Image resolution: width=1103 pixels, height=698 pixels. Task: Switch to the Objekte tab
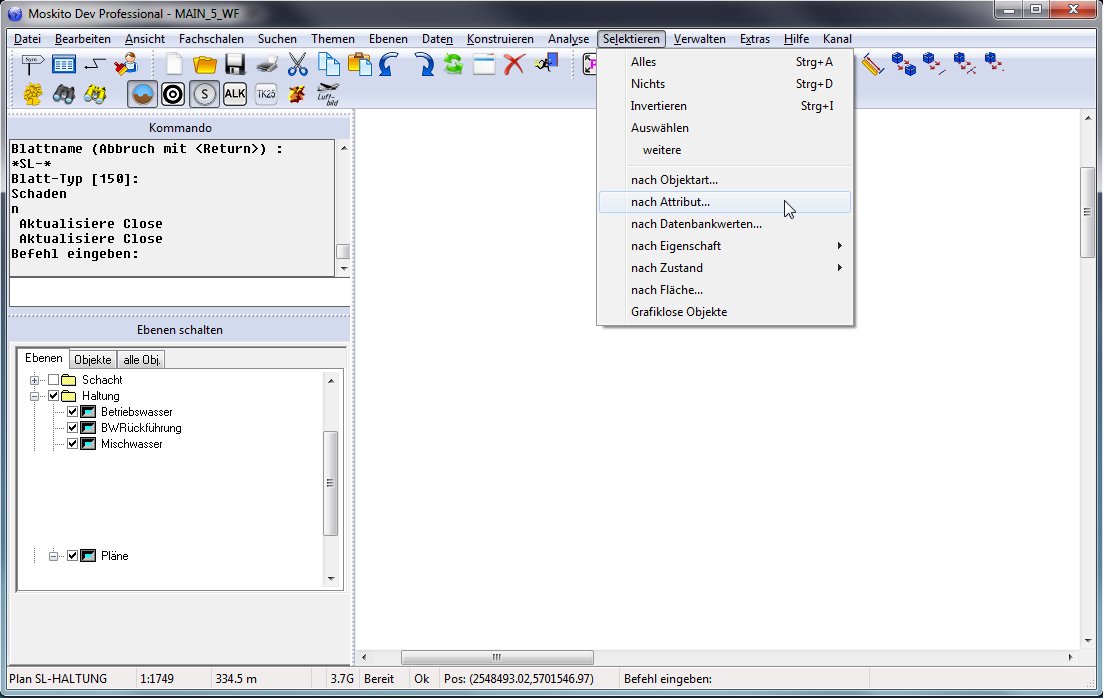[x=93, y=360]
